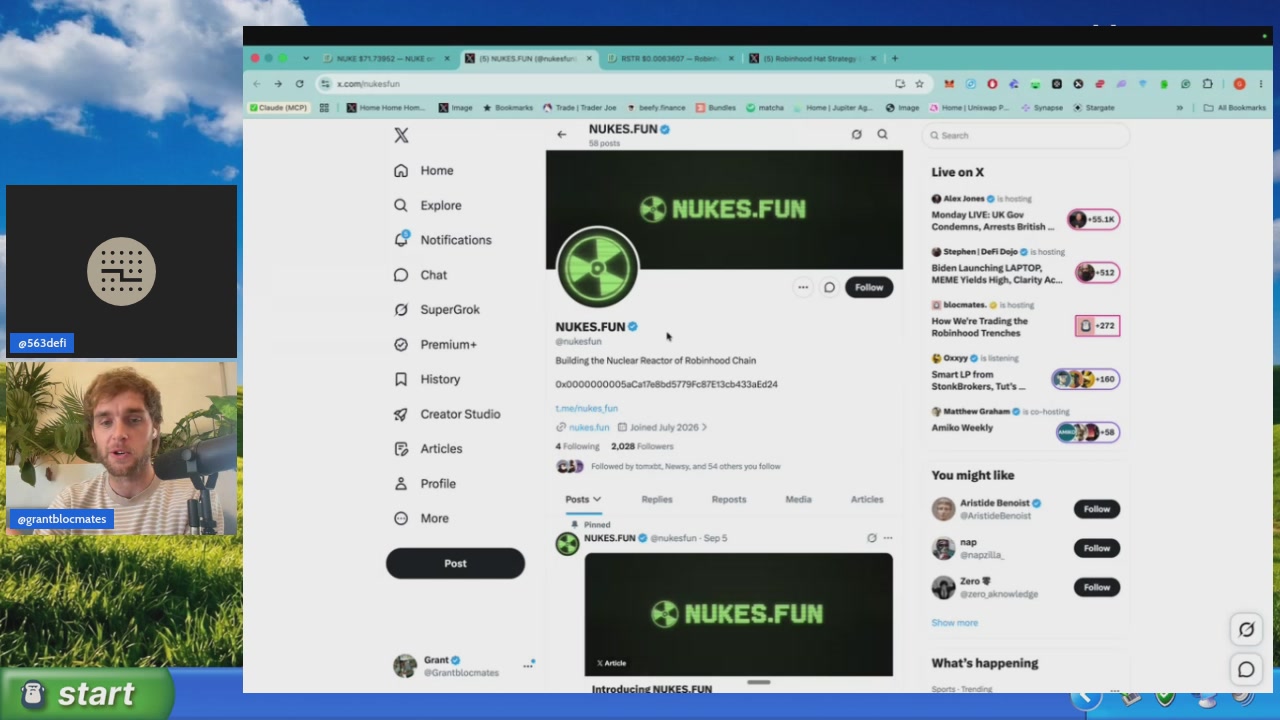Go back with the browser's back arrow

pyautogui.click(x=257, y=84)
